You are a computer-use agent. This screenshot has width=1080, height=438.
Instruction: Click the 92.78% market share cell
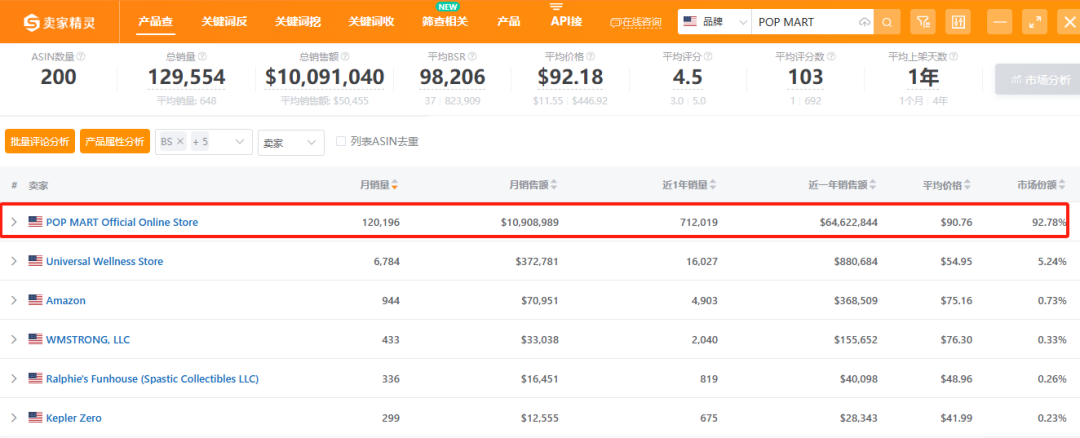point(1047,222)
